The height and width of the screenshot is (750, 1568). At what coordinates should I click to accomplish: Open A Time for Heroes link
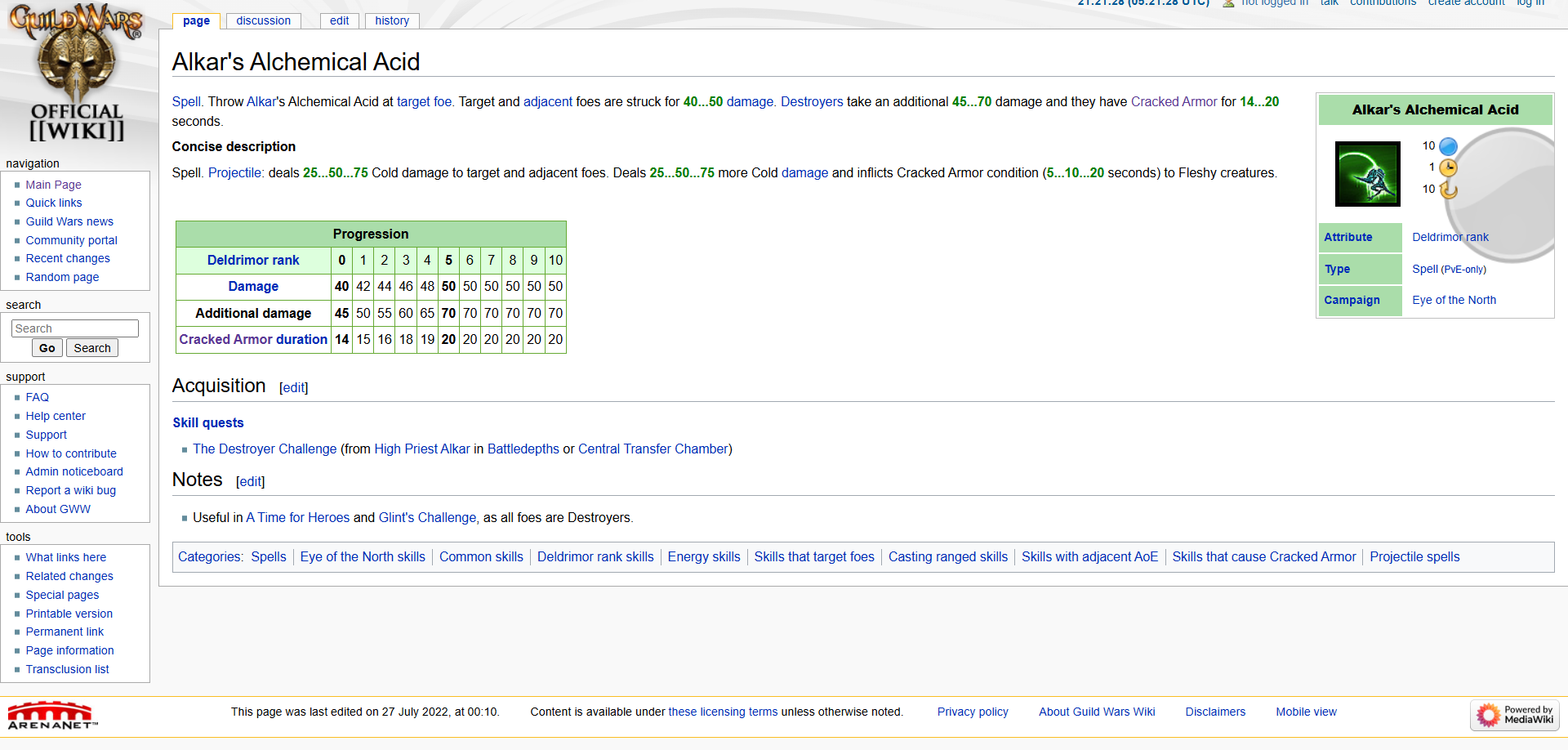click(298, 517)
